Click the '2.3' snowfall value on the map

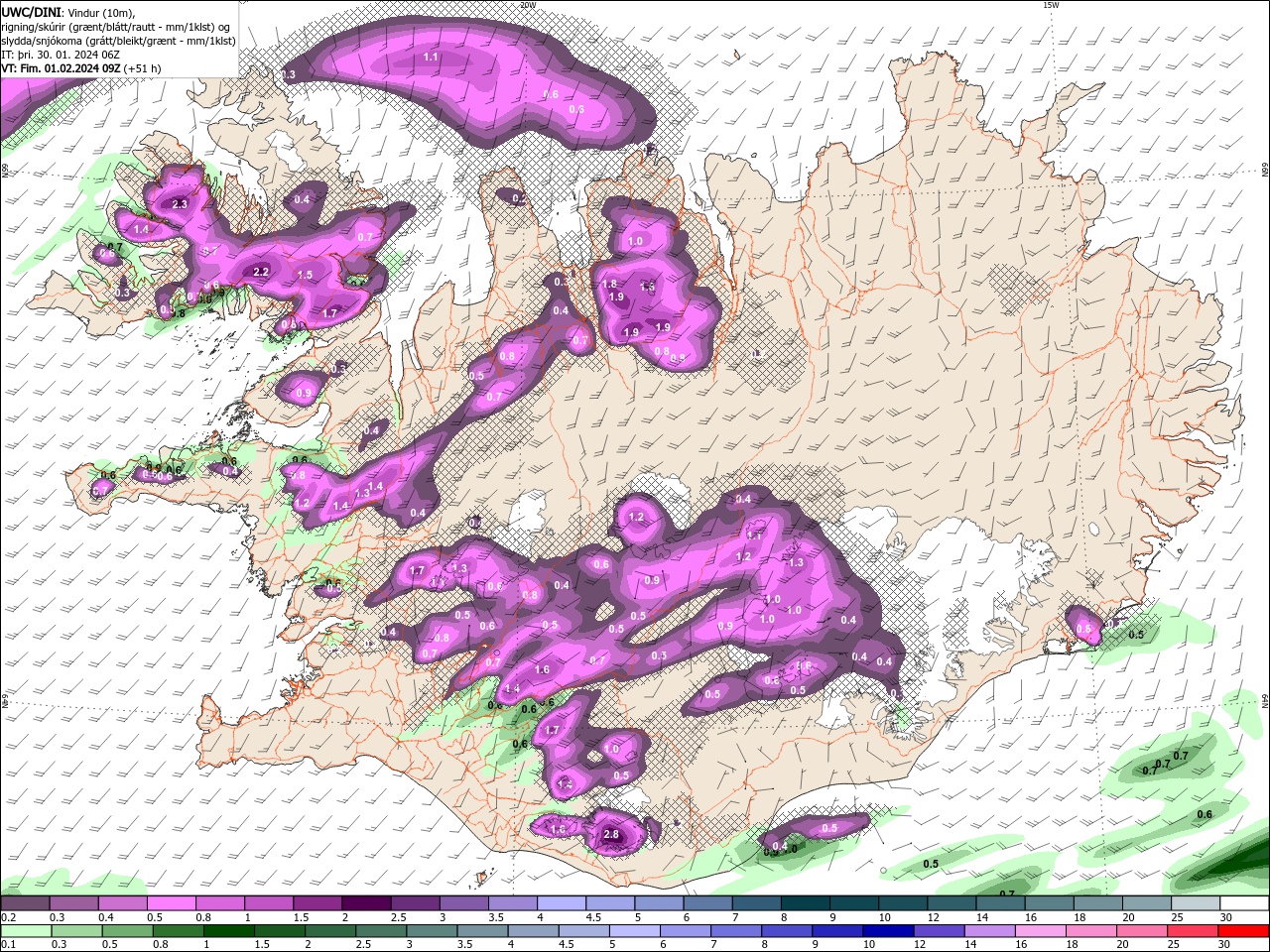point(180,204)
